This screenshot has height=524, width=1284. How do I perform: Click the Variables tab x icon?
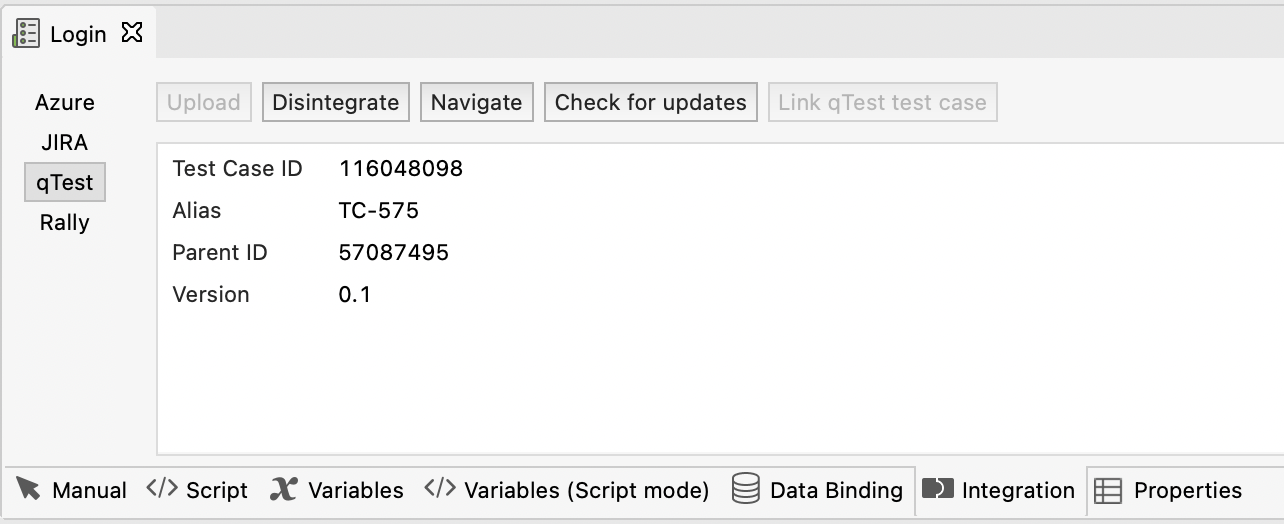point(284,489)
